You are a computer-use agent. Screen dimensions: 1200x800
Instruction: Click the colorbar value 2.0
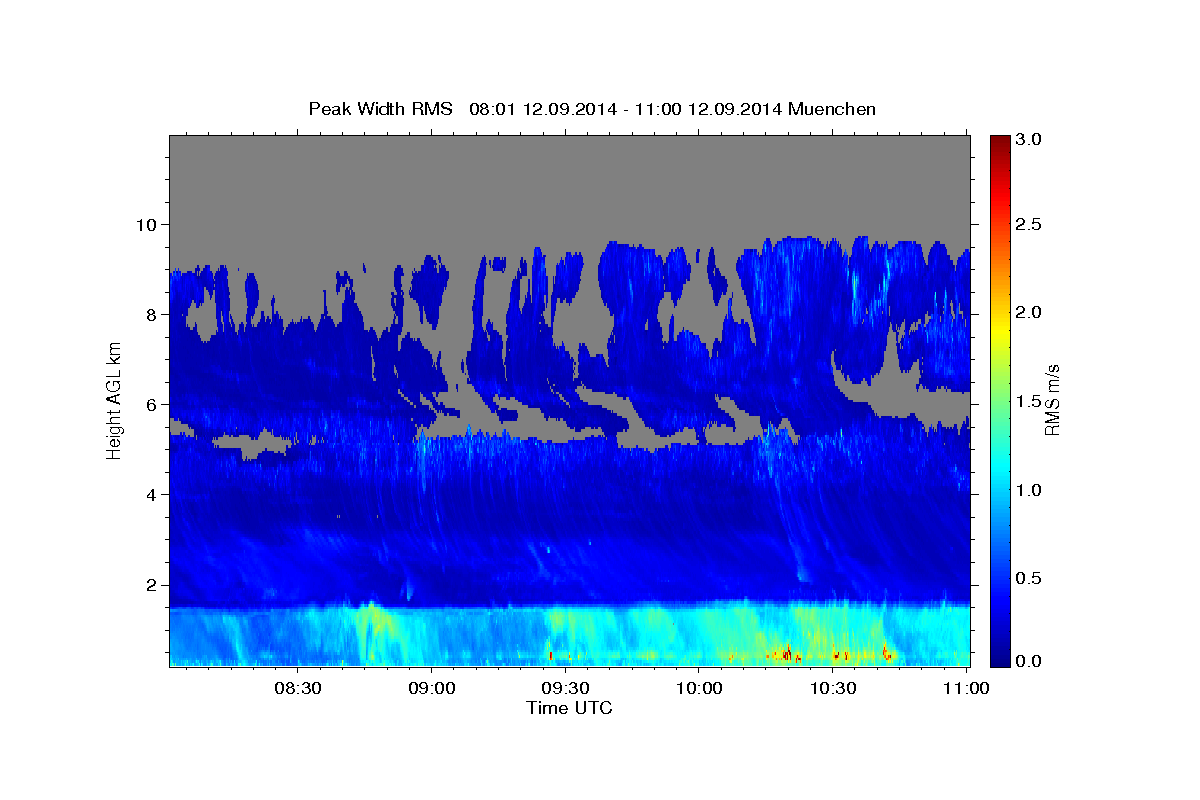click(x=1029, y=312)
